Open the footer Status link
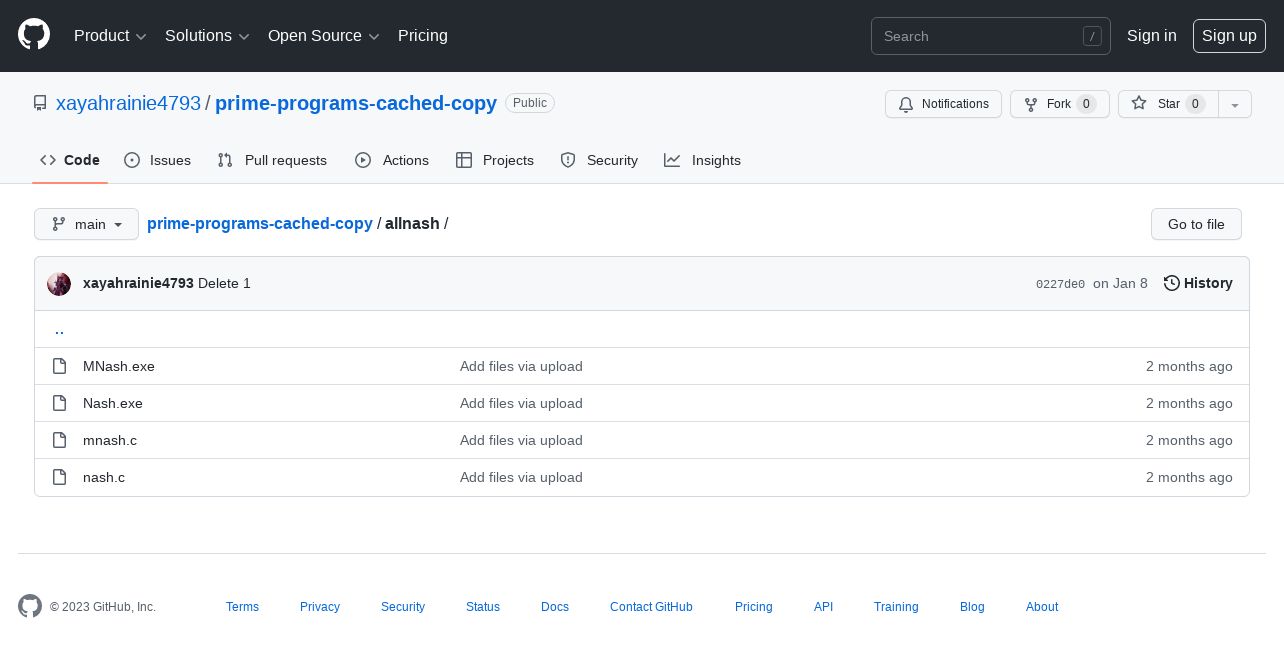 pos(483,607)
